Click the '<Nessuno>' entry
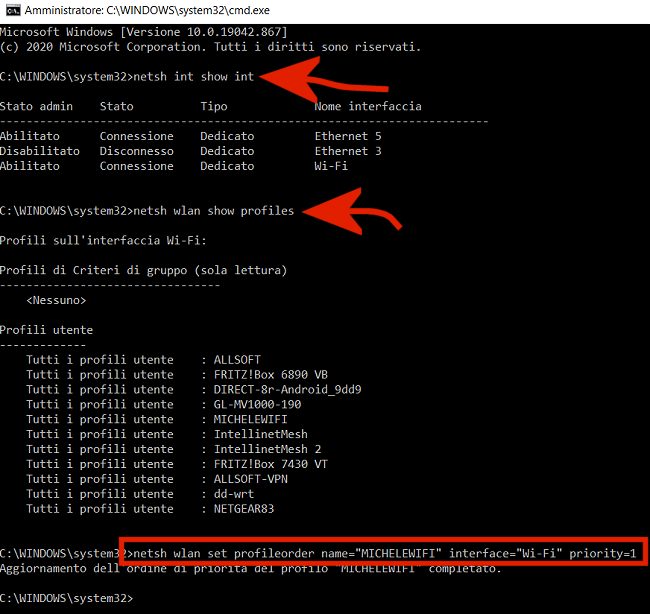 [56, 301]
